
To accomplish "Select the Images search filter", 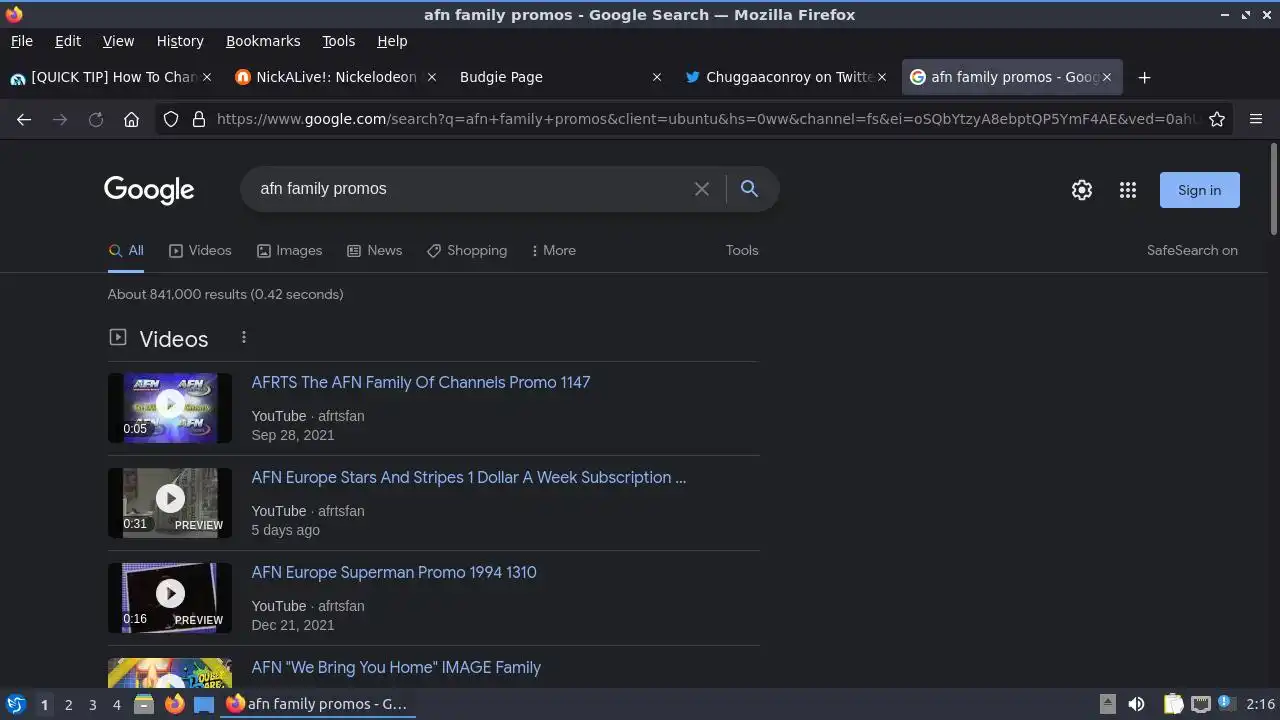I will 289,250.
